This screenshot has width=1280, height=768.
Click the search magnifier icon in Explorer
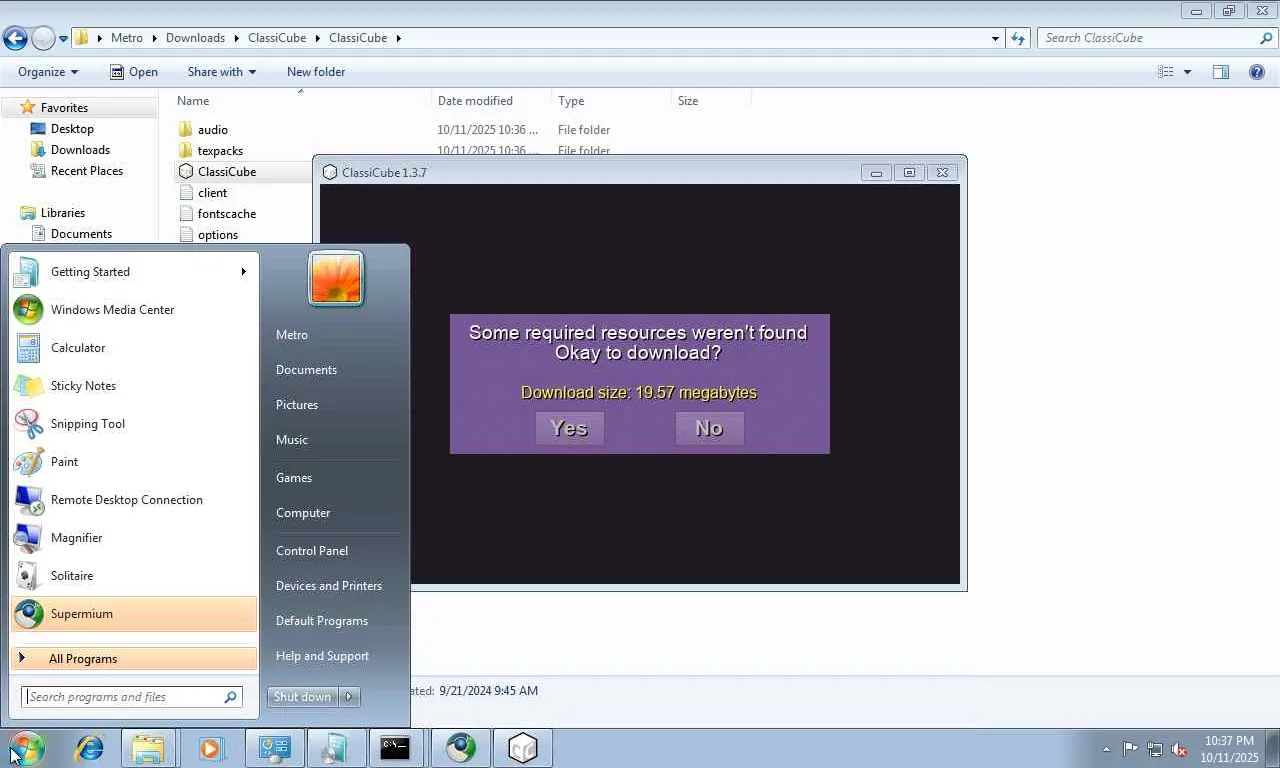click(1266, 38)
